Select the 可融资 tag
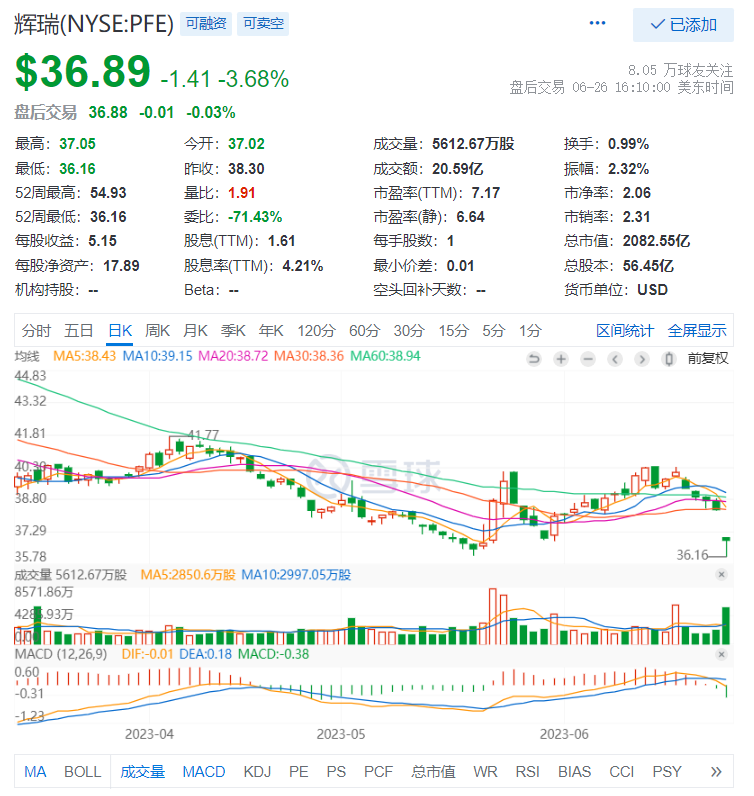754x796 pixels. [206, 24]
